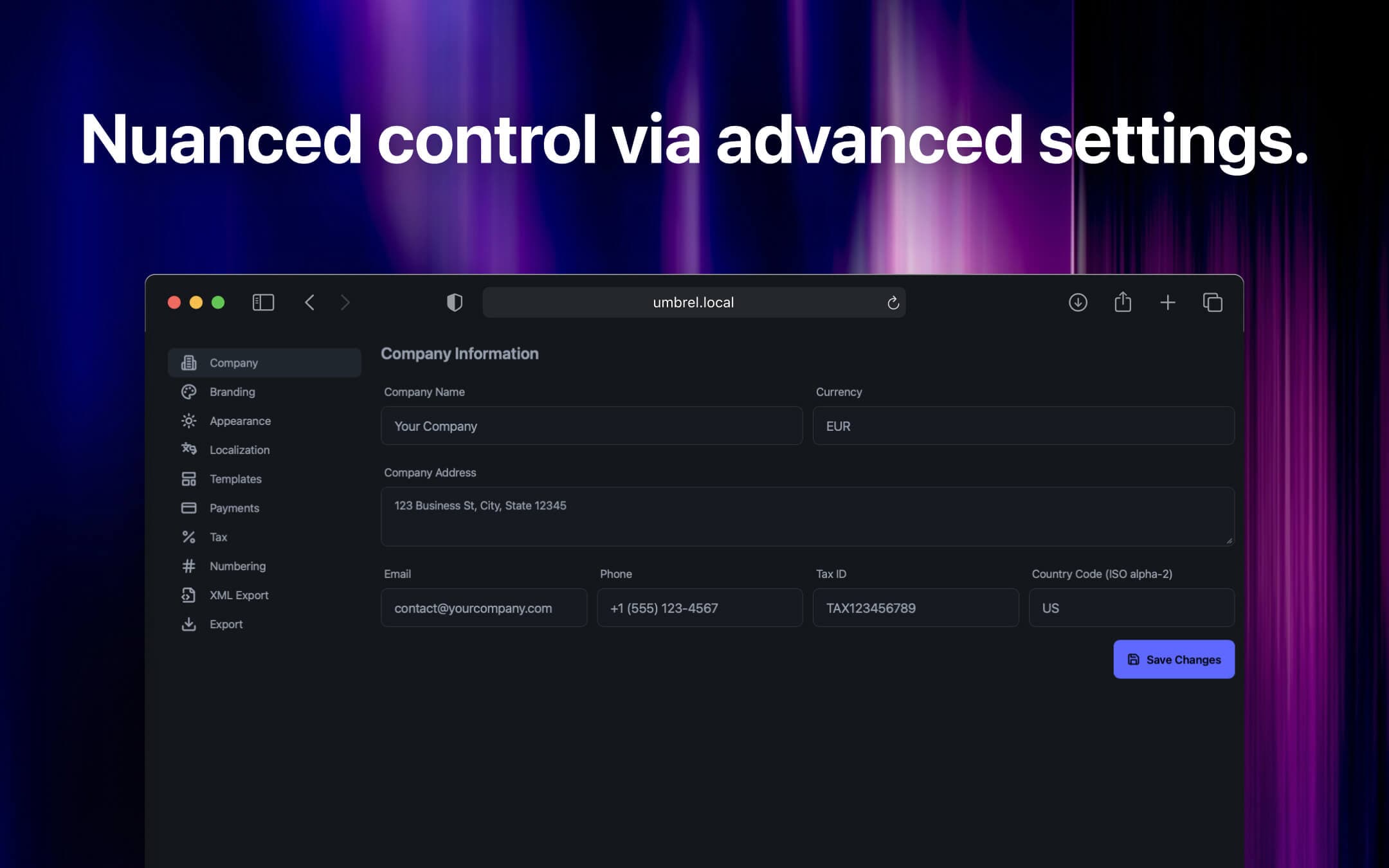Screen dimensions: 1389x868
Task: Switch to the Payments settings section
Action: tap(234, 507)
